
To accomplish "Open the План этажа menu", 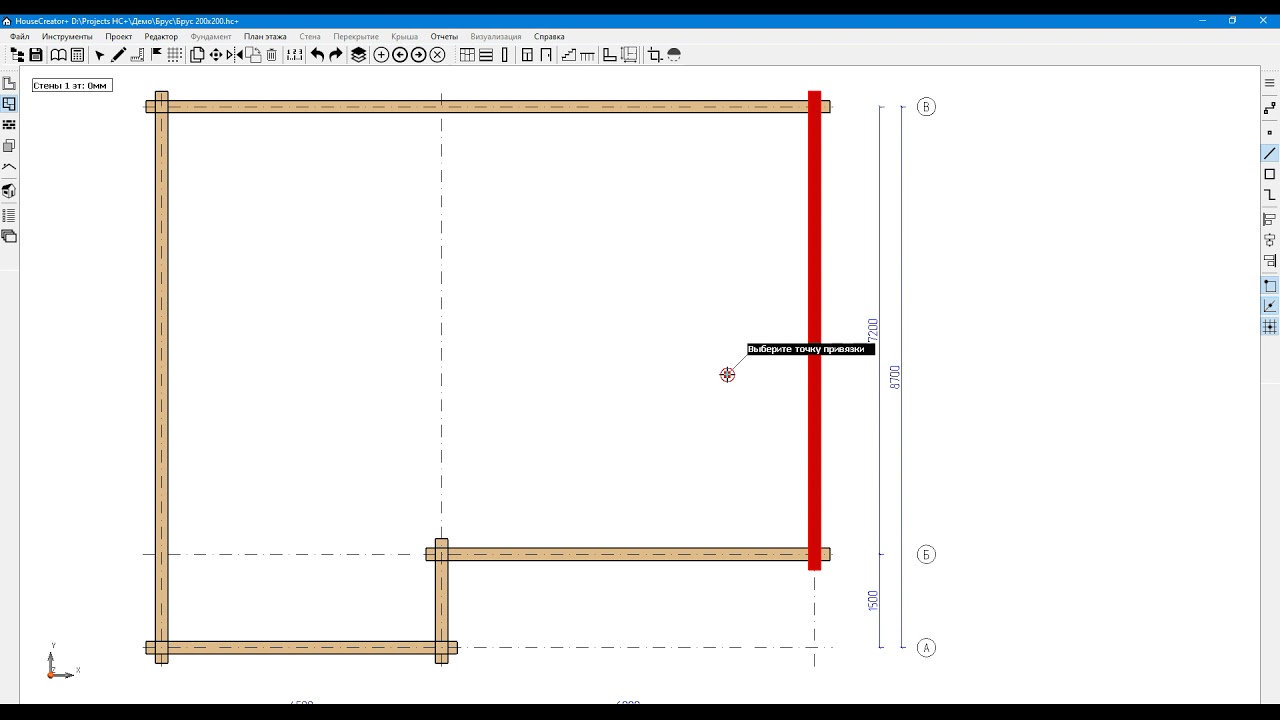I will pos(265,36).
